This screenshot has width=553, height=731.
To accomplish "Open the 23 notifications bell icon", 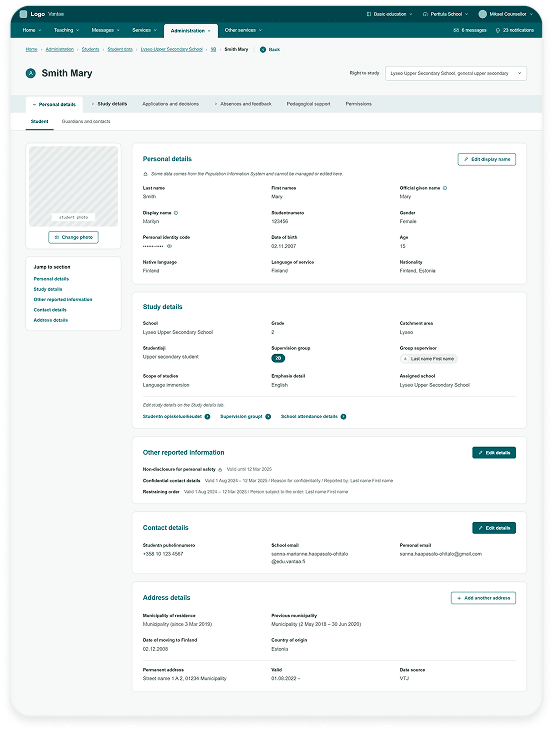I will pyautogui.click(x=498, y=30).
